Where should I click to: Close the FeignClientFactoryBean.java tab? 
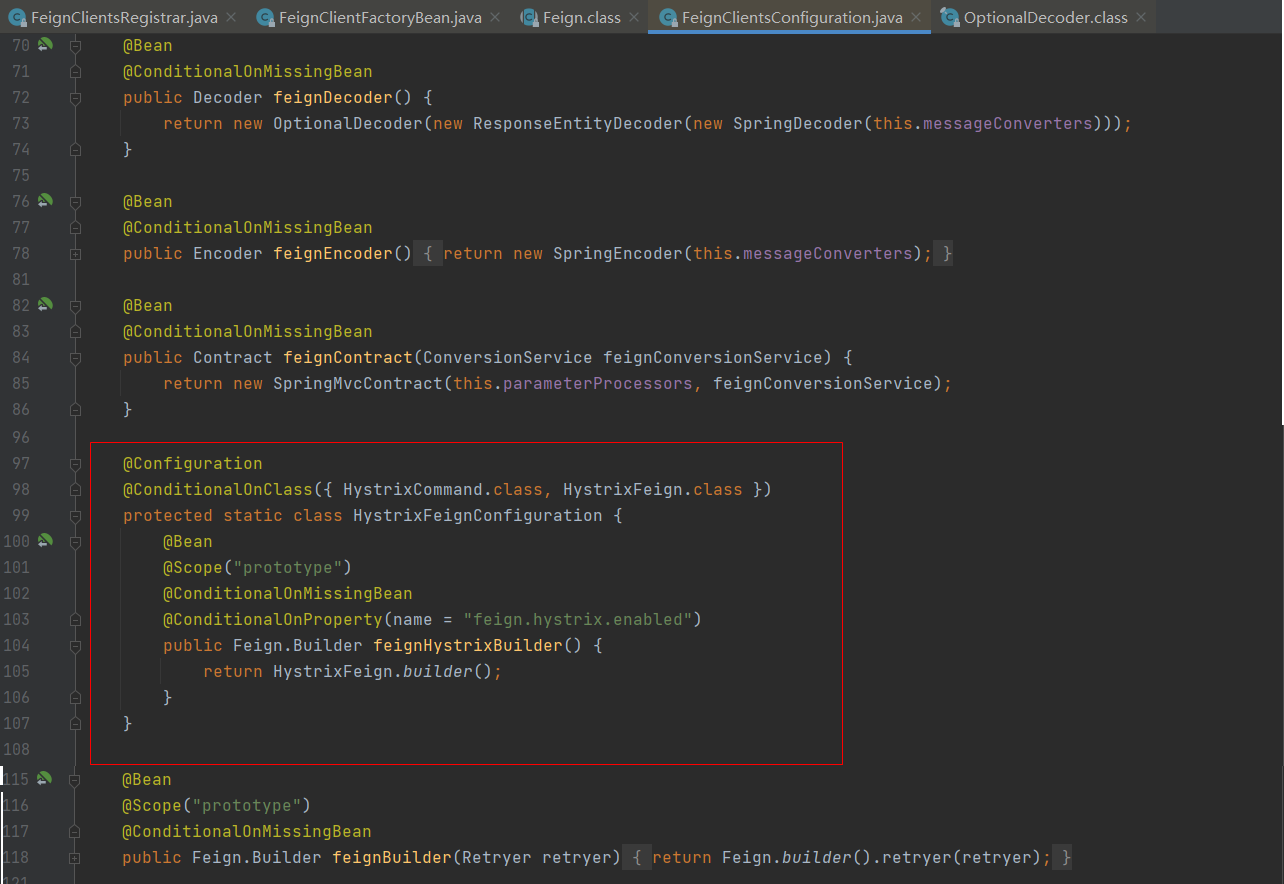pos(495,18)
